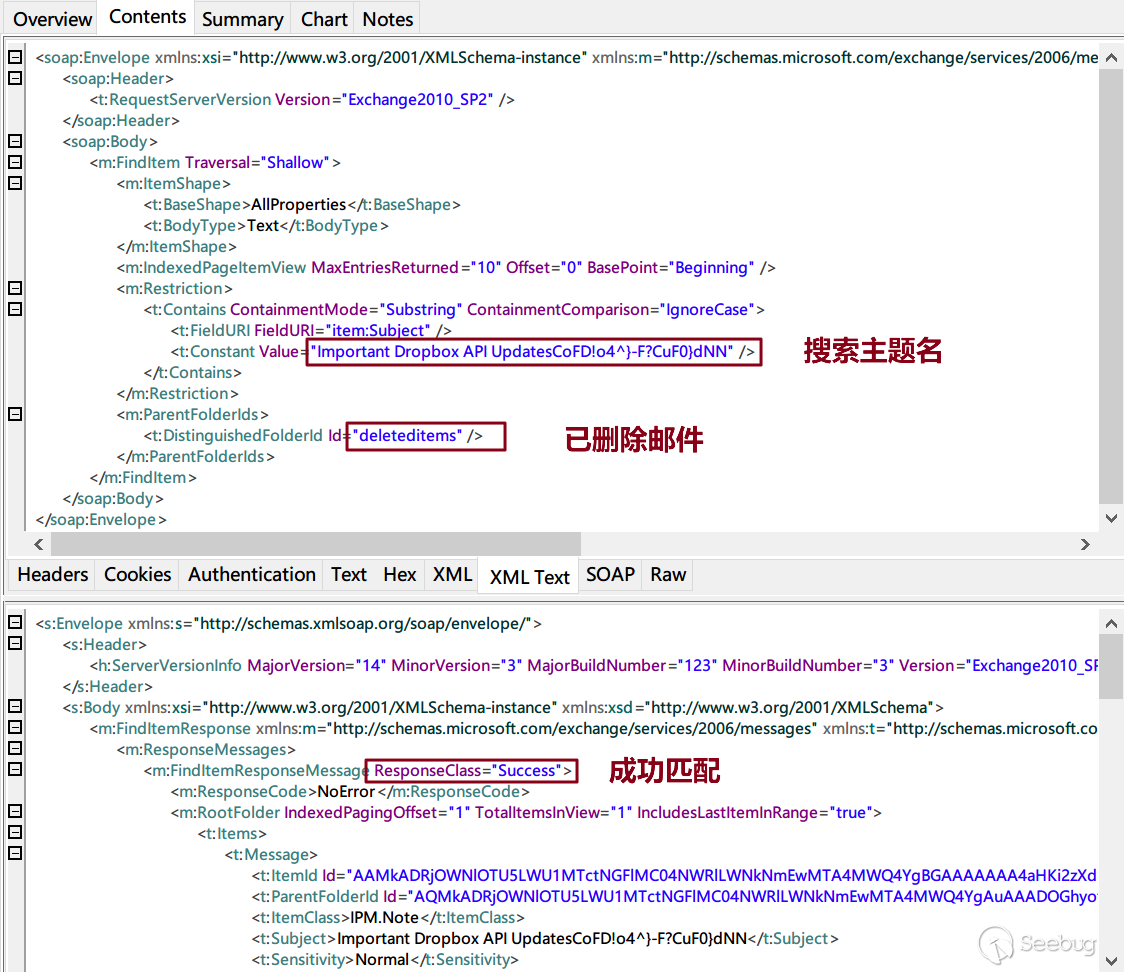Click request pane scroll-down arrow
1124x972 pixels.
pos(1111,518)
